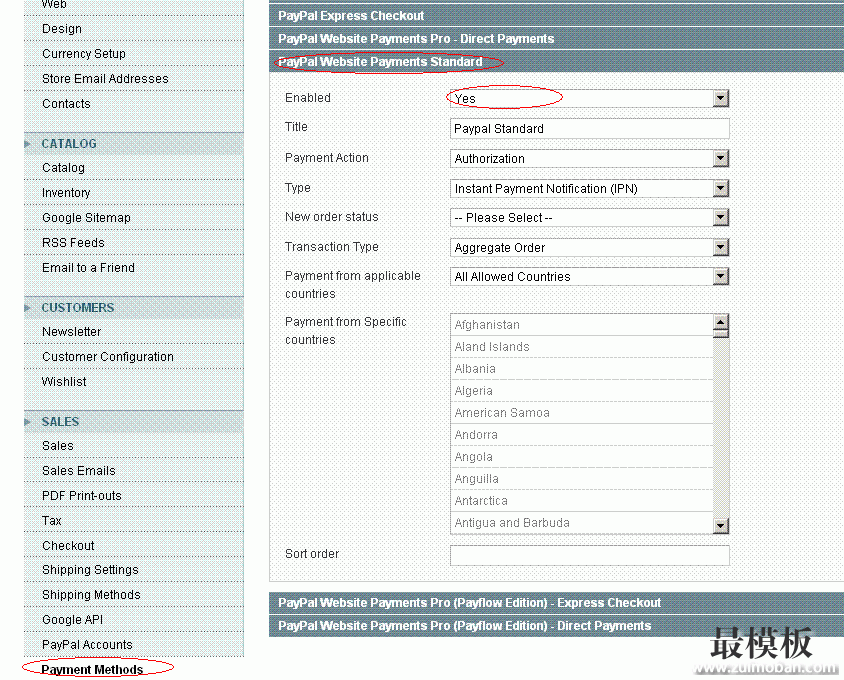Expand PayPal Website Payments Pro - Direct Payments
This screenshot has height=680, width=844.
556,39
